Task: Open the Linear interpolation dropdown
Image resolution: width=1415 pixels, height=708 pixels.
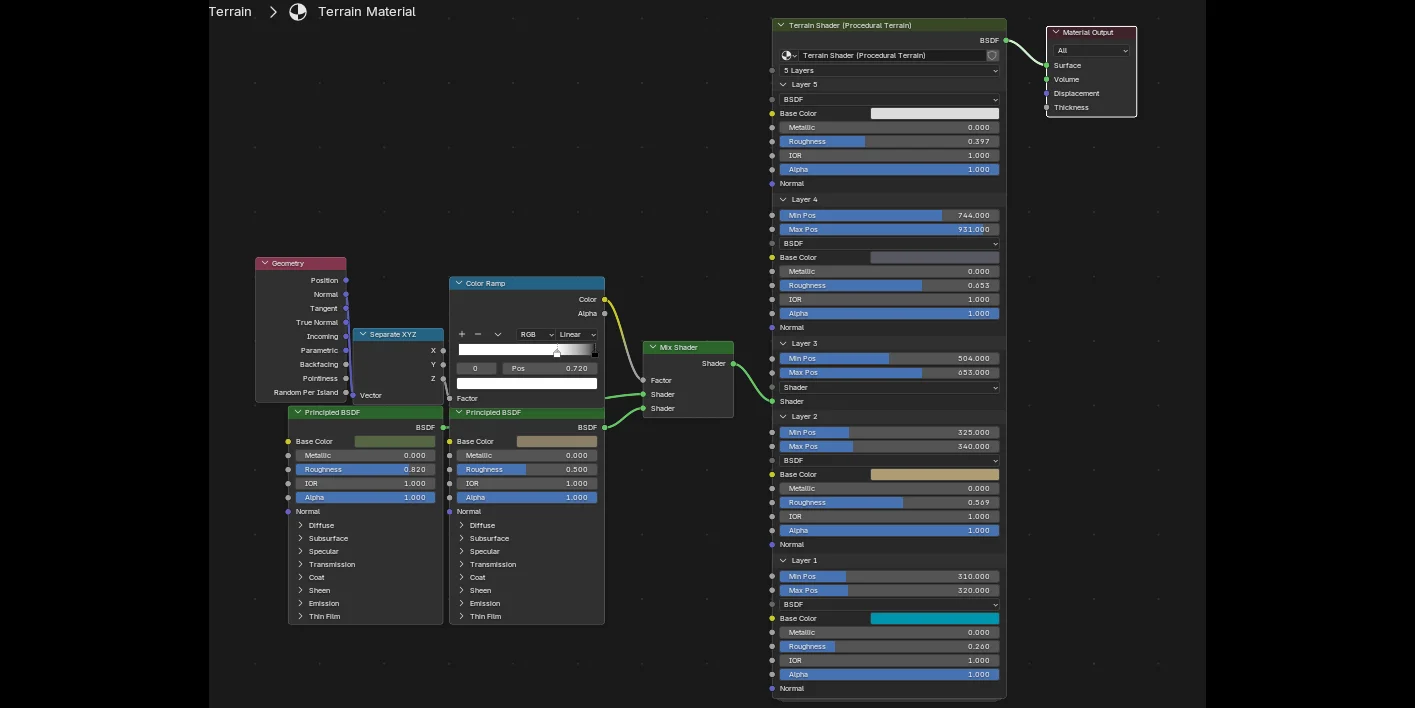Action: [x=577, y=335]
